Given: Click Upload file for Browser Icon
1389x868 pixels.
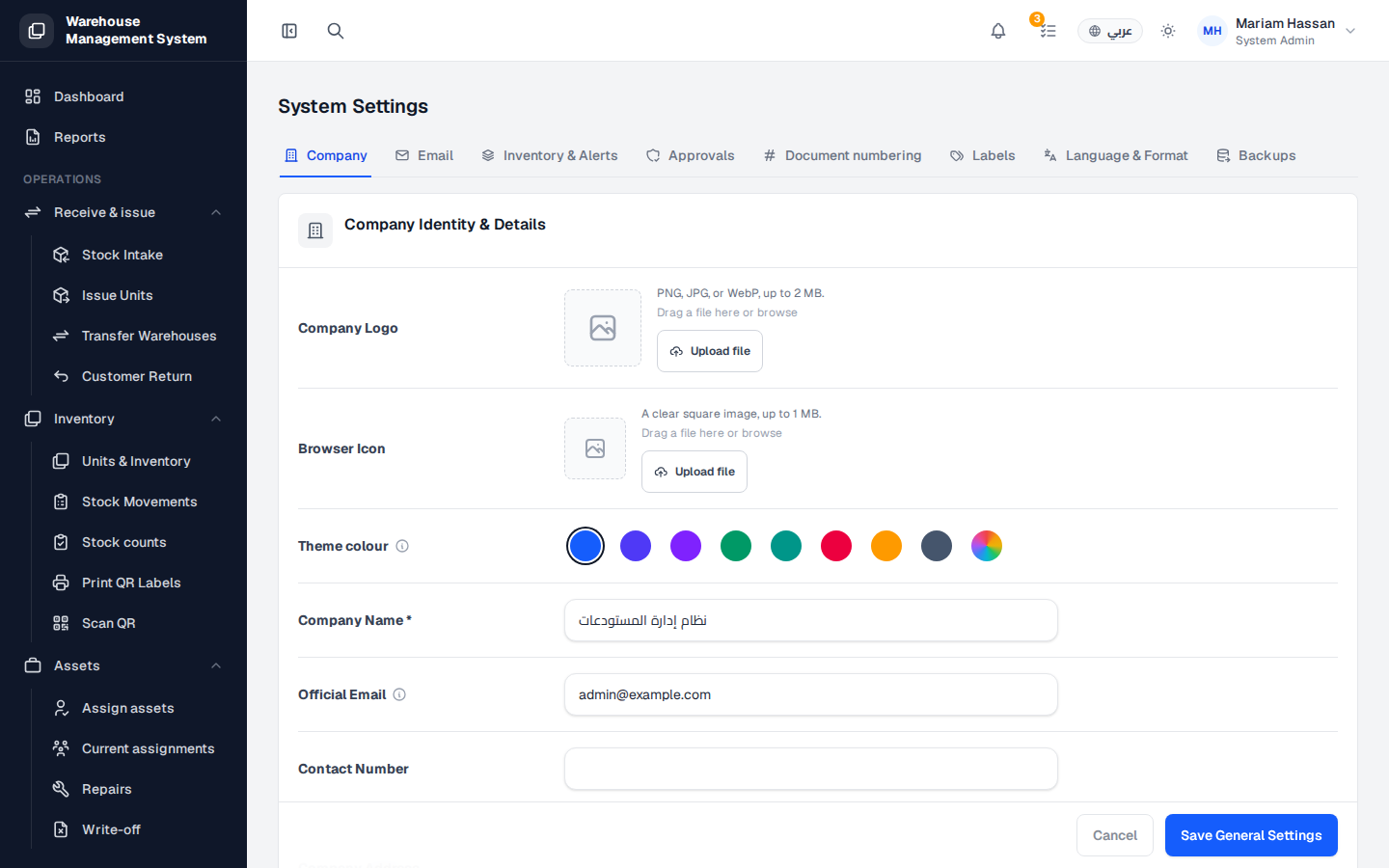Looking at the screenshot, I should coord(694,472).
